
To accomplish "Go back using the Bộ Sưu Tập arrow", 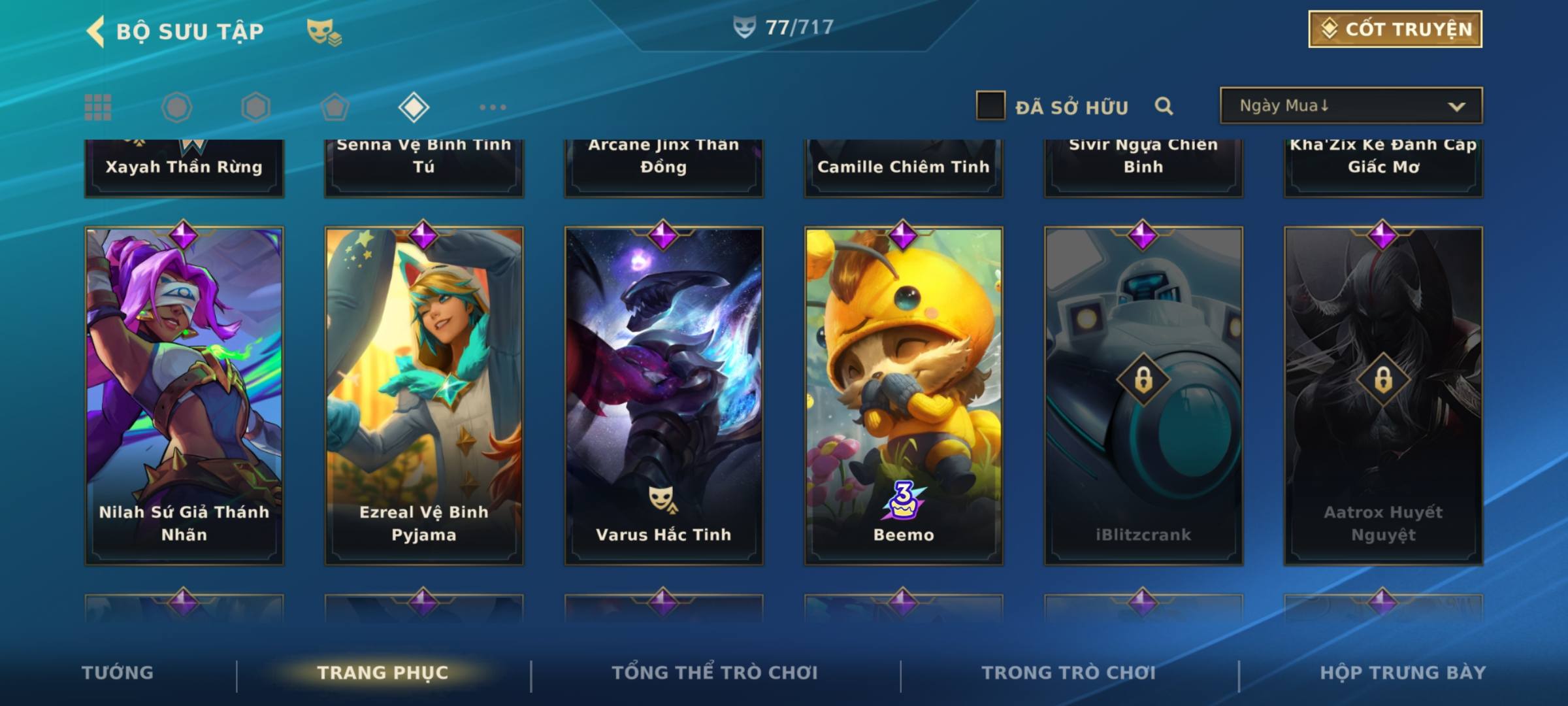I will 95,31.
